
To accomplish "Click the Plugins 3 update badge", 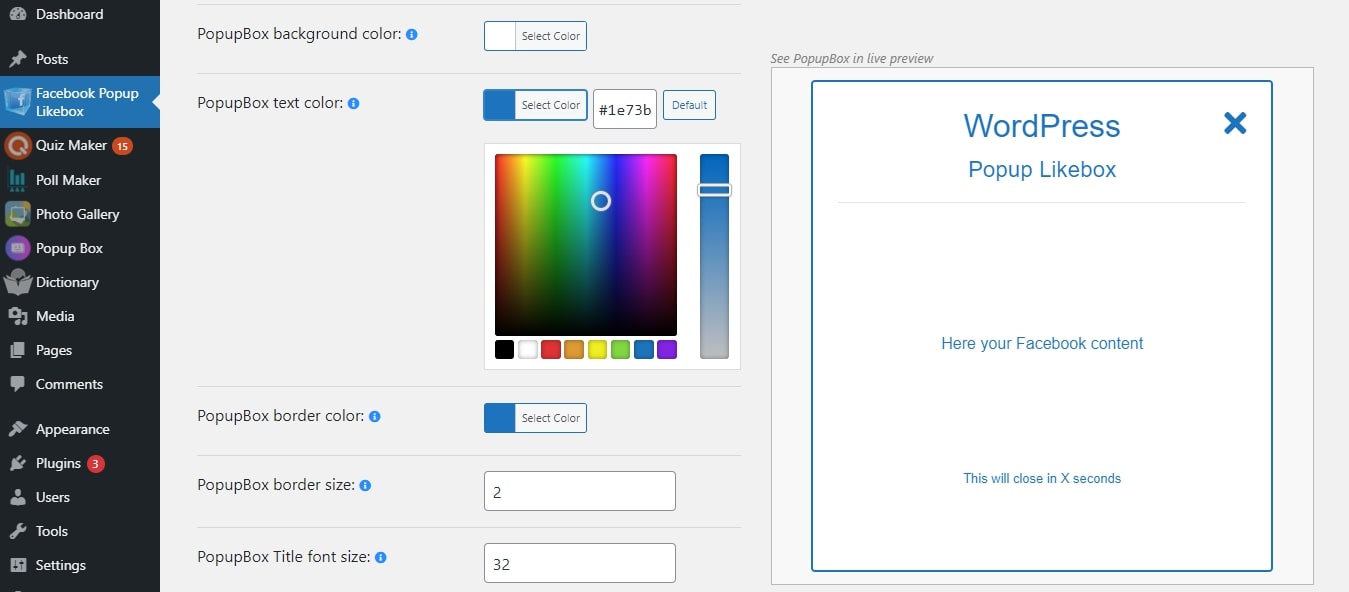I will click(x=95, y=464).
